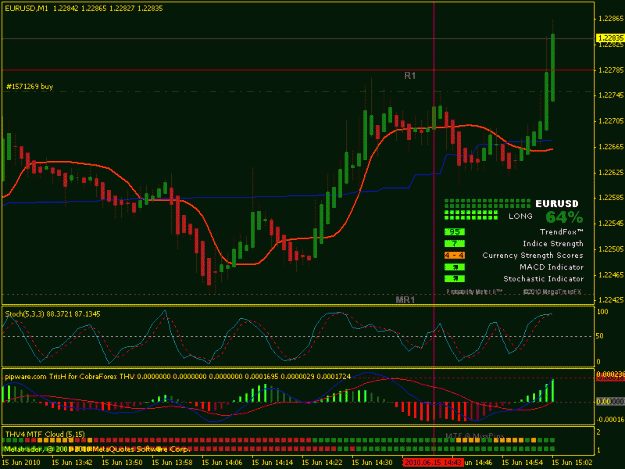
Task: Click the MTF © MissPips credit text
Action: [474, 436]
